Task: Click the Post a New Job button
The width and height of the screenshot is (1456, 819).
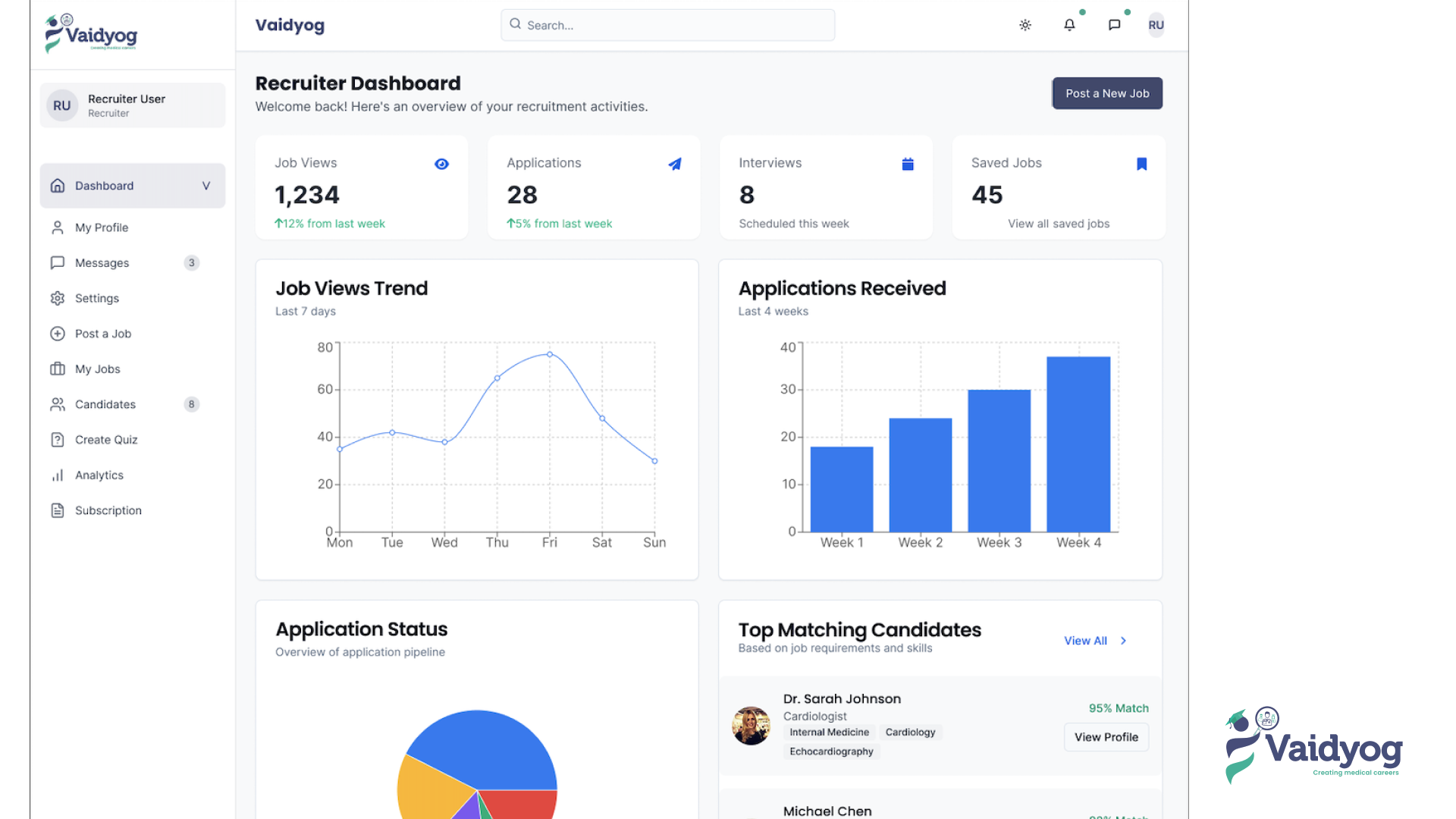Action: [x=1107, y=93]
